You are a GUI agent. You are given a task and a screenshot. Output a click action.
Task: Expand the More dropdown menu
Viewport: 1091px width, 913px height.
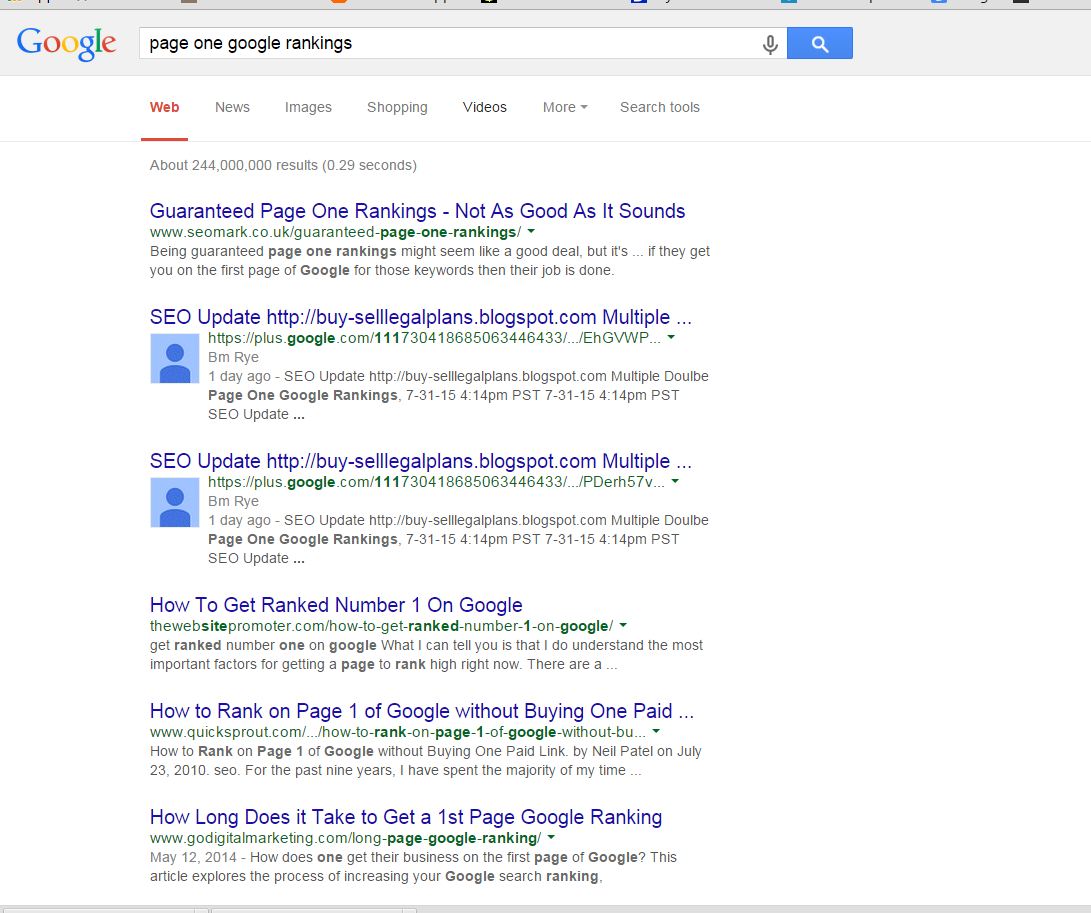565,107
